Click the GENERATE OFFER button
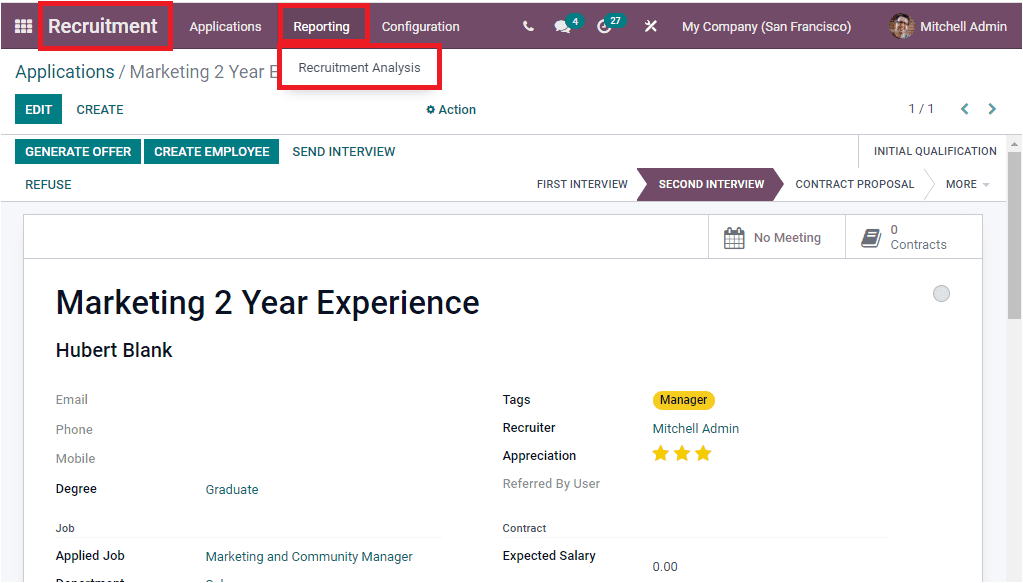This screenshot has width=1023, height=583. click(x=77, y=151)
